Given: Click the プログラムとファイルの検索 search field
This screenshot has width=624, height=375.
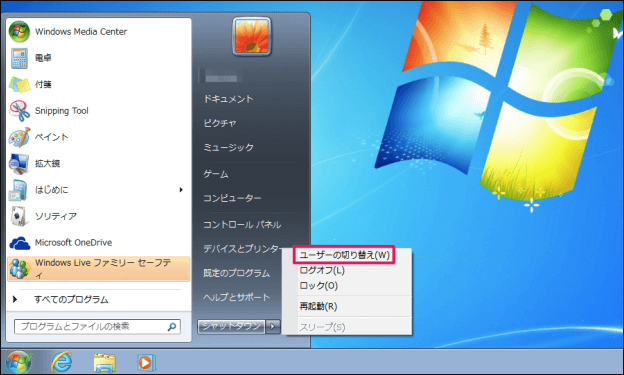Looking at the screenshot, I should click(x=97, y=327).
